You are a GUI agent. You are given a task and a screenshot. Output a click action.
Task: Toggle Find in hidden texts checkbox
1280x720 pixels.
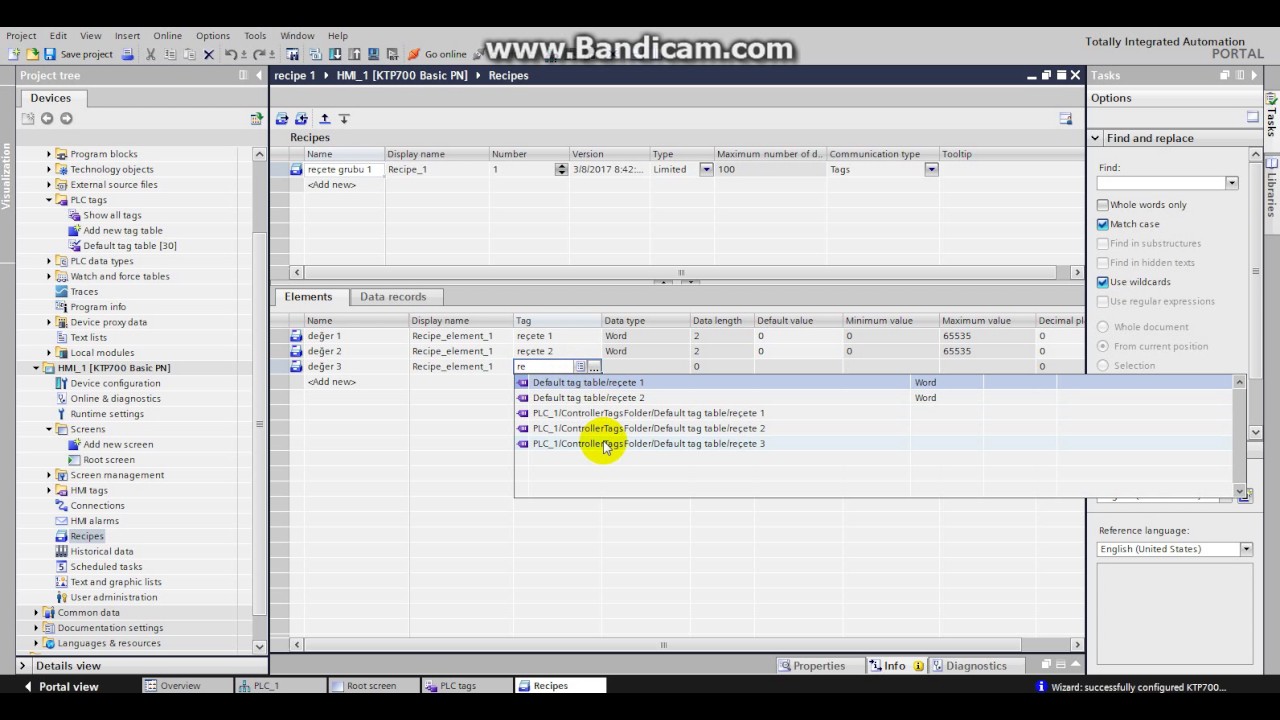point(1103,262)
